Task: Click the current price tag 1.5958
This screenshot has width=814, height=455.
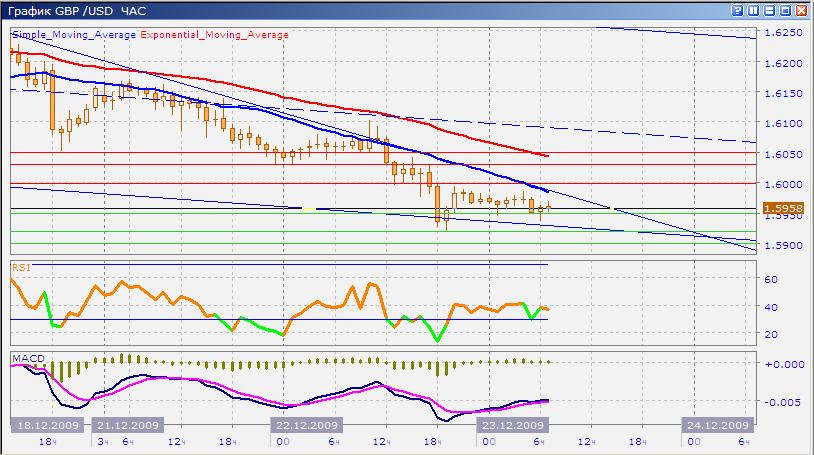Action: (x=780, y=209)
